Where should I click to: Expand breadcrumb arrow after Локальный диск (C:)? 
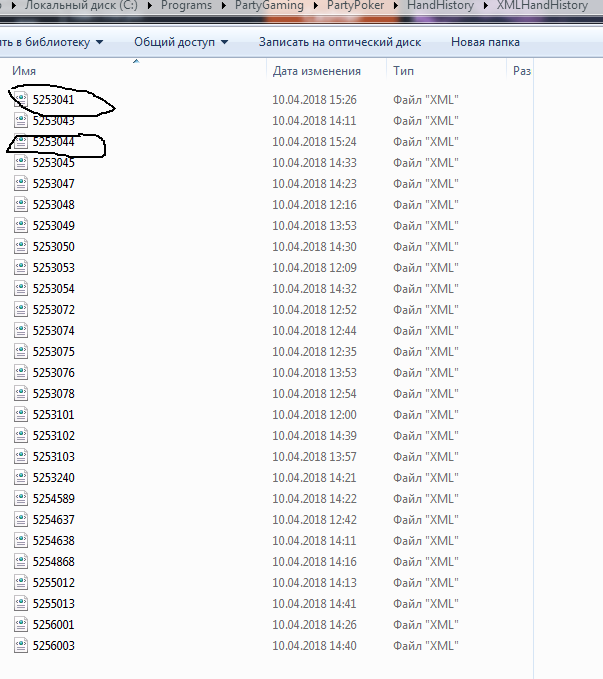click(x=149, y=6)
